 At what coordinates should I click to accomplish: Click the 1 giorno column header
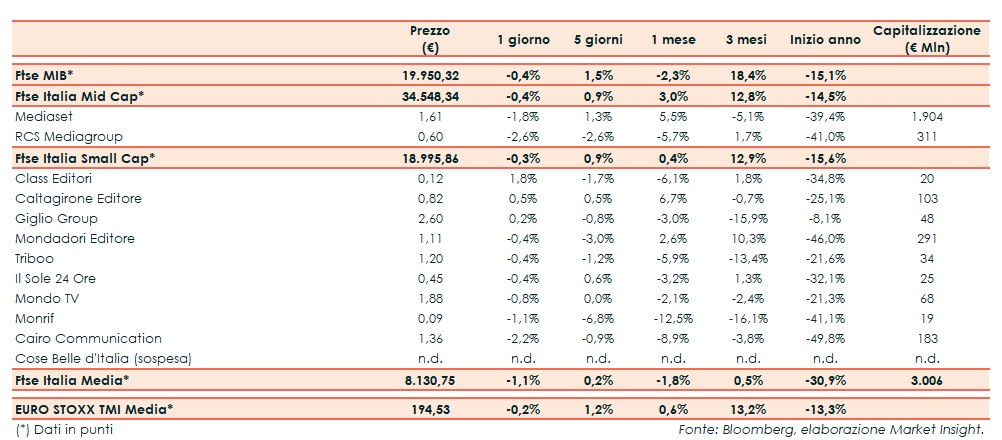point(523,40)
